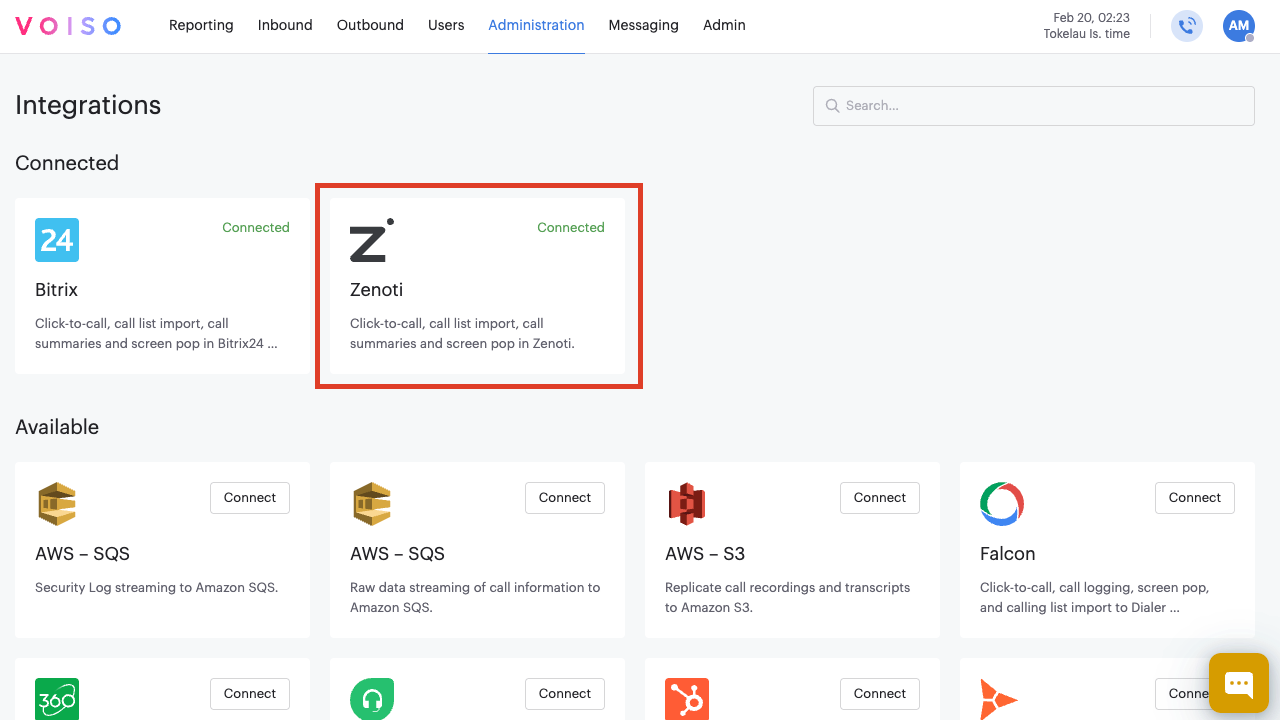
Task: Click the AWS S3 integration icon
Action: 686,503
